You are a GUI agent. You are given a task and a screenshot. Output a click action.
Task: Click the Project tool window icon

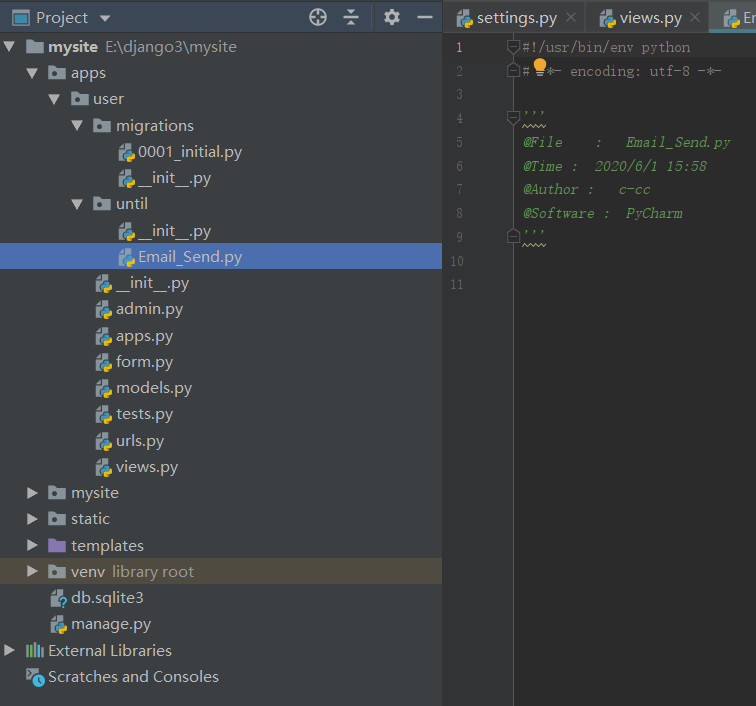tap(21, 18)
